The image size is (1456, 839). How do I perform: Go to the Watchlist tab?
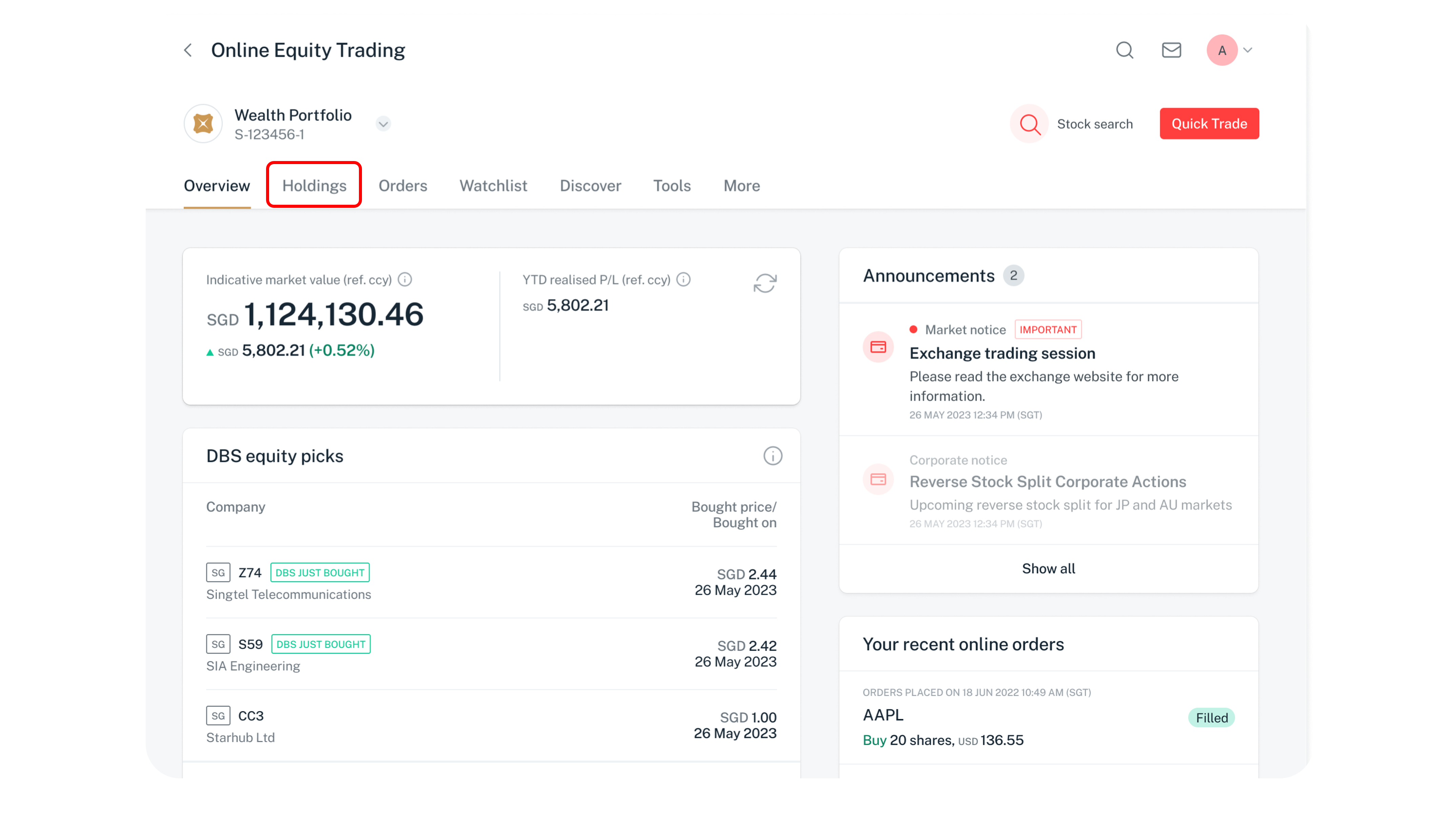pos(493,185)
